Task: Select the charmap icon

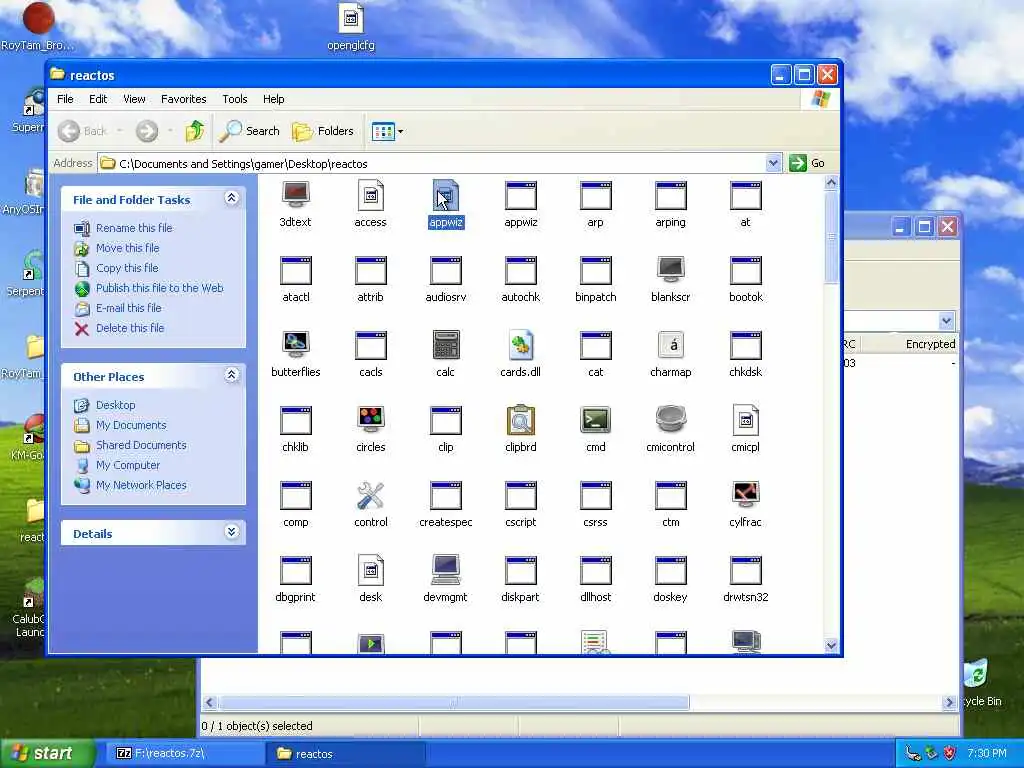Action: pos(671,344)
